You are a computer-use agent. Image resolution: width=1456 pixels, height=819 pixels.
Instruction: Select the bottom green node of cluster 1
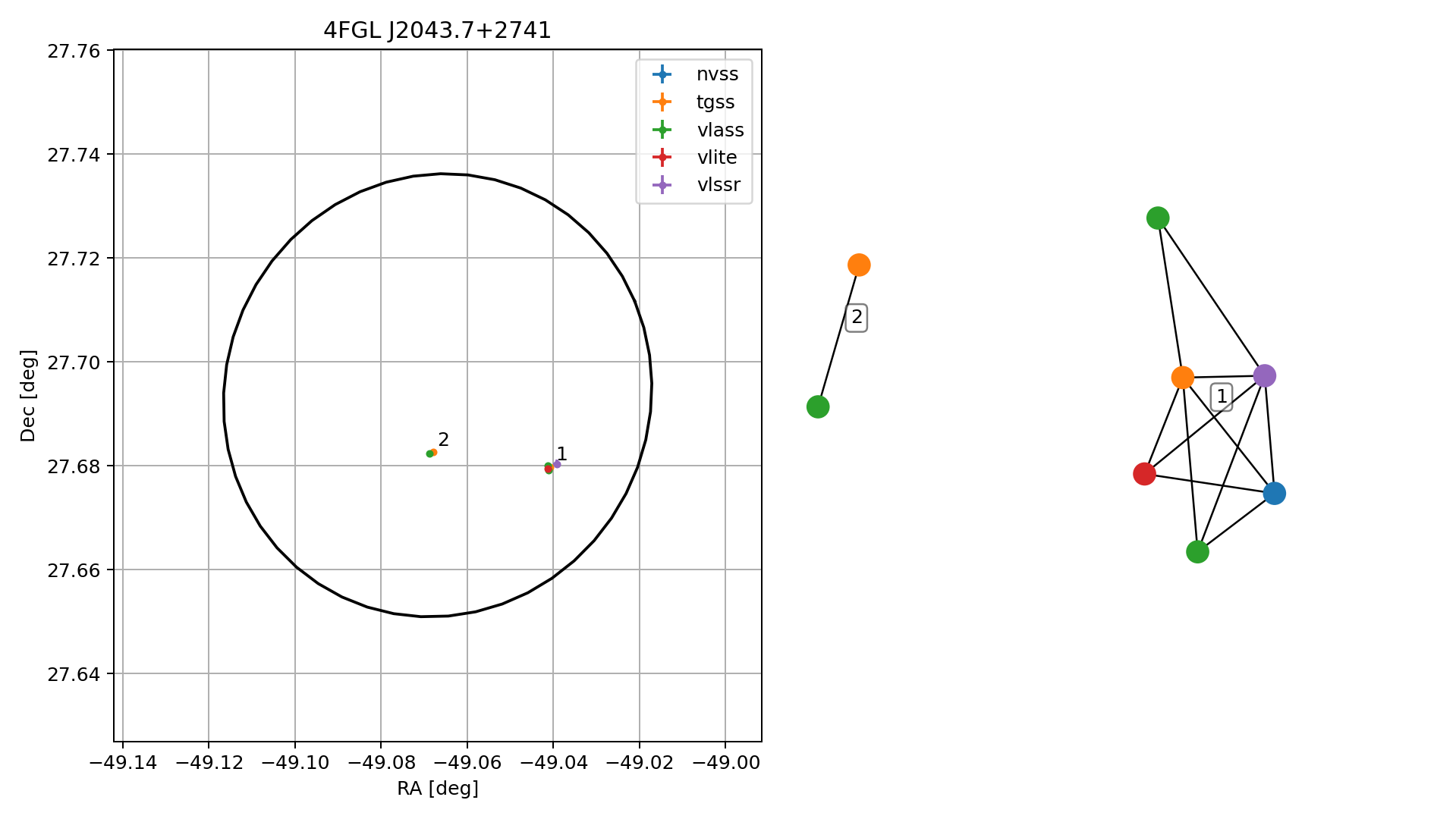[1197, 552]
